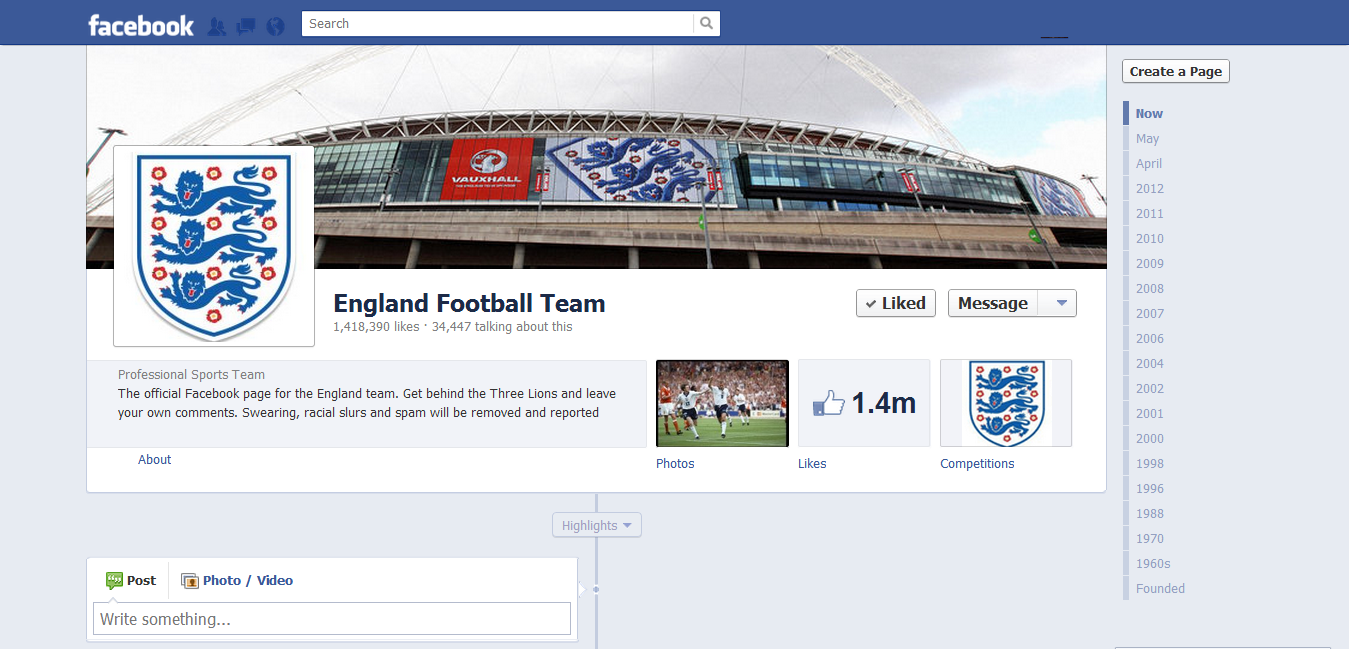1349x649 pixels.
Task: Expand the dropdown arrow beside Message
Action: (x=1061, y=303)
